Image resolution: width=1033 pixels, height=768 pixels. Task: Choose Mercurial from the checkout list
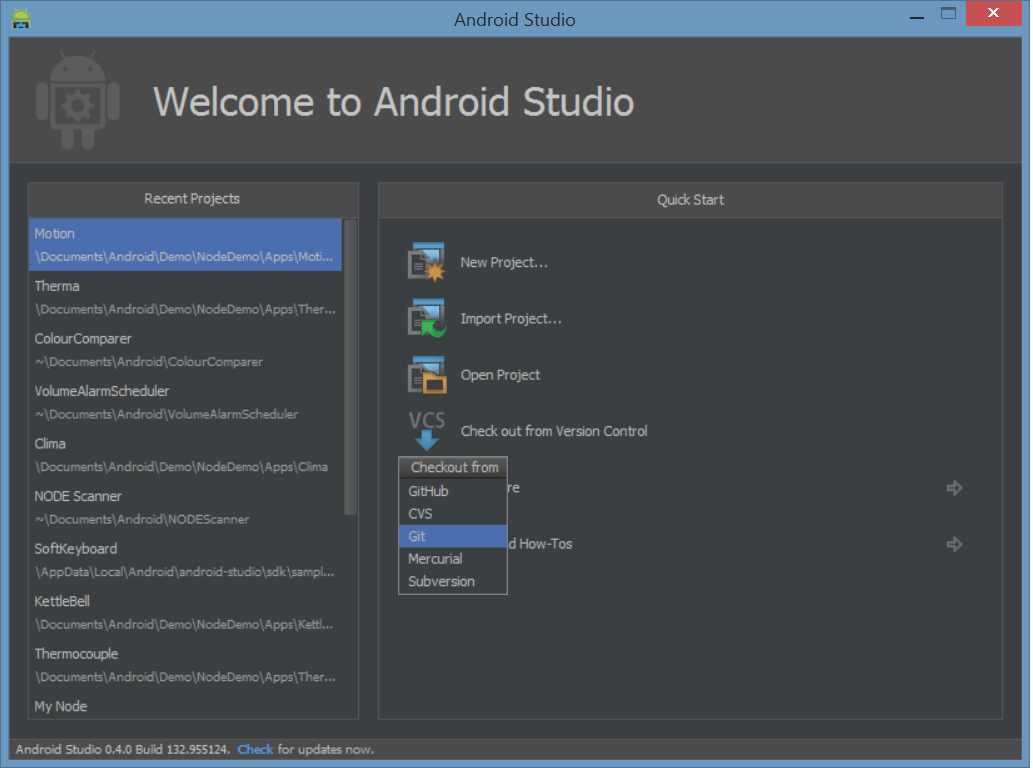pyautogui.click(x=452, y=558)
